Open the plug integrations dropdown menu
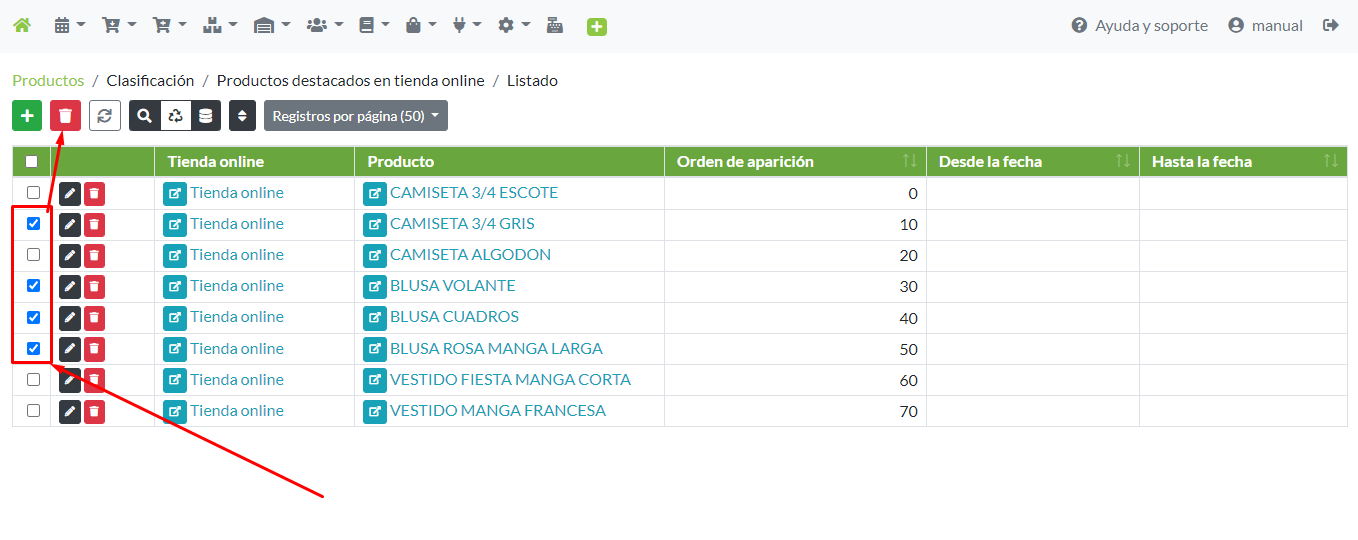 [x=466, y=25]
